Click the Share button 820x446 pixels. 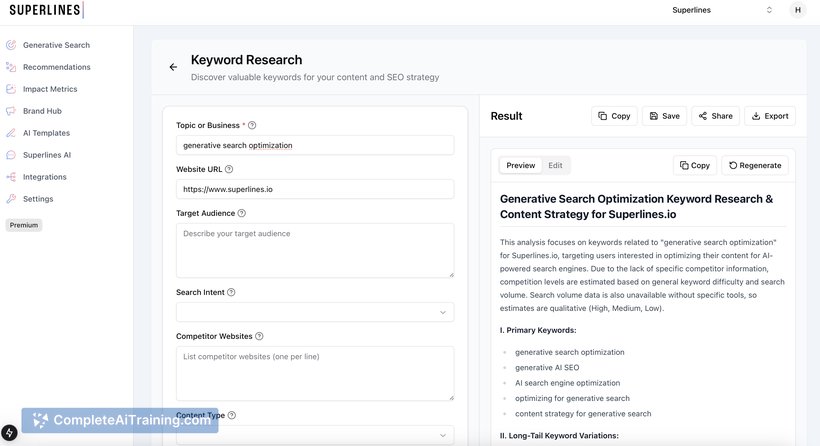click(x=715, y=116)
